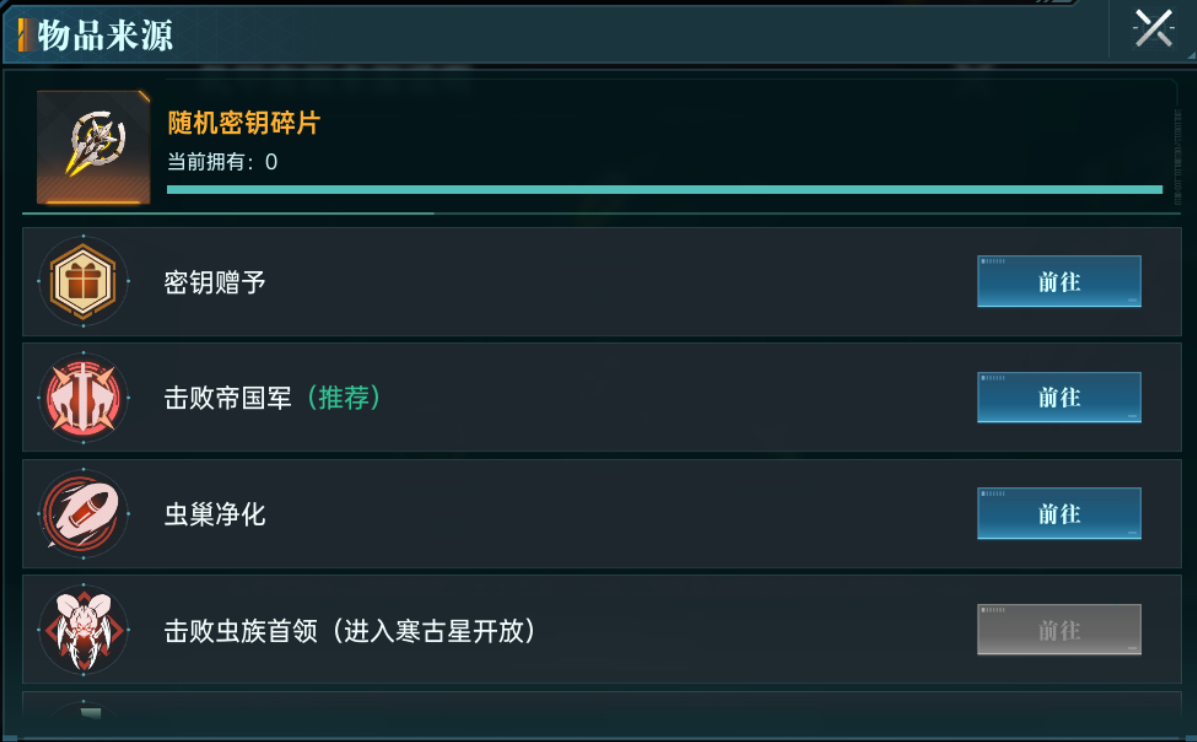Click the green (推荐) tag
This screenshot has width=1197, height=742.
tap(344, 398)
